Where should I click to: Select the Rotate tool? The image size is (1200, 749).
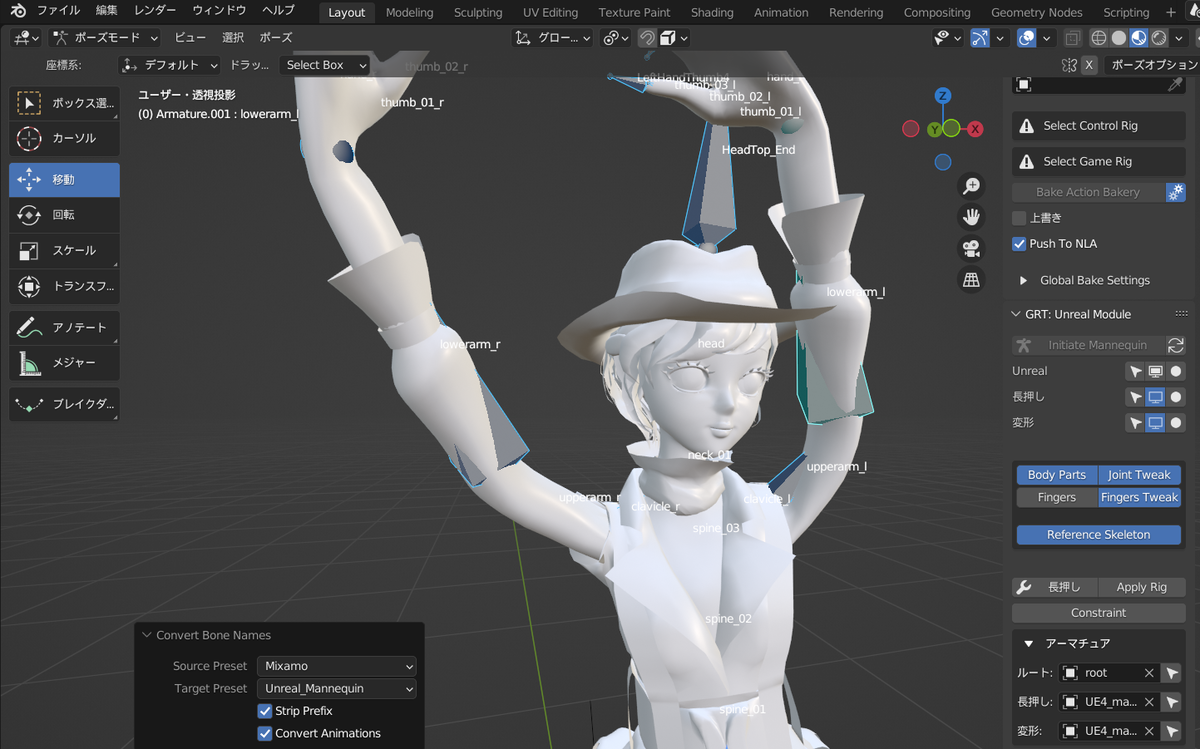[x=63, y=214]
